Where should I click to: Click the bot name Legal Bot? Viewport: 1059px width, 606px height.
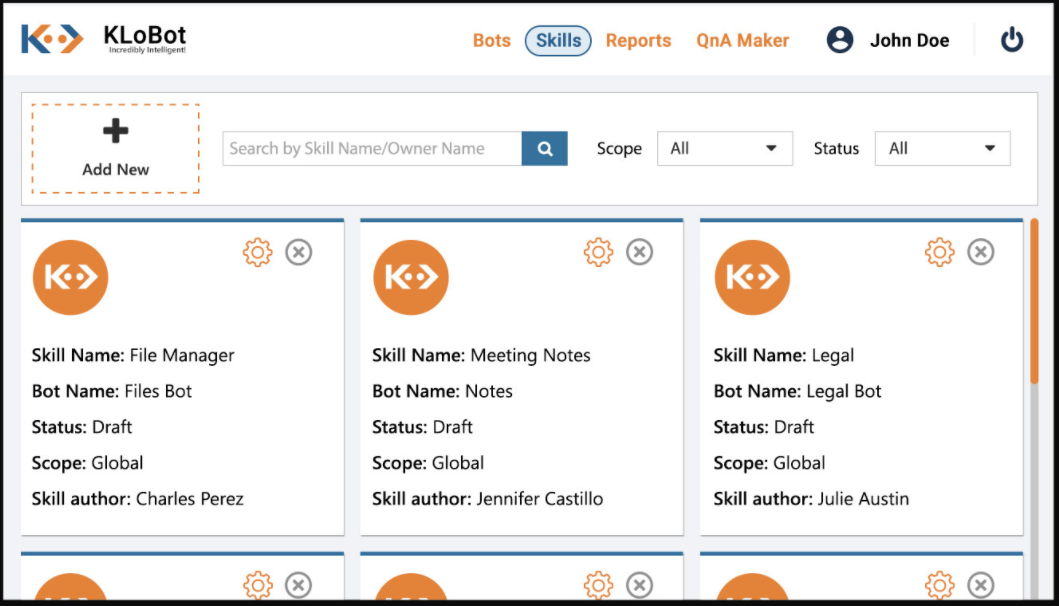coord(844,391)
